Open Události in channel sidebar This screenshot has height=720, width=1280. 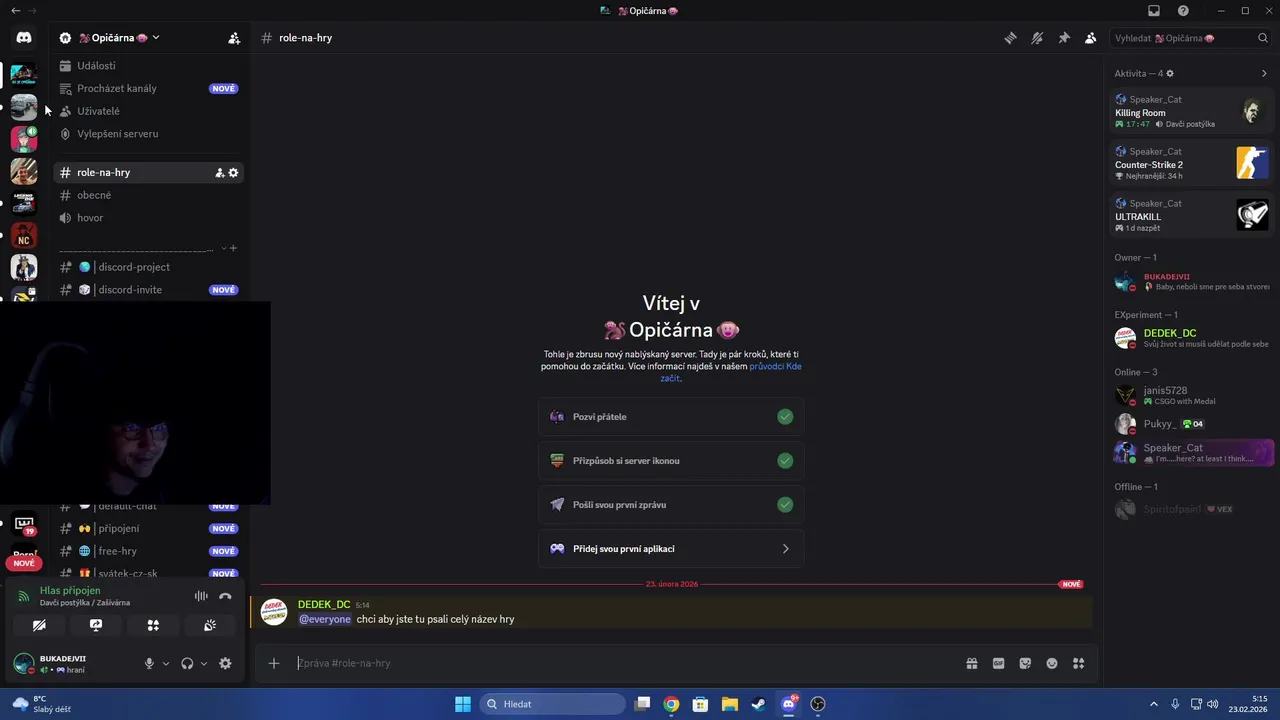[148, 66]
